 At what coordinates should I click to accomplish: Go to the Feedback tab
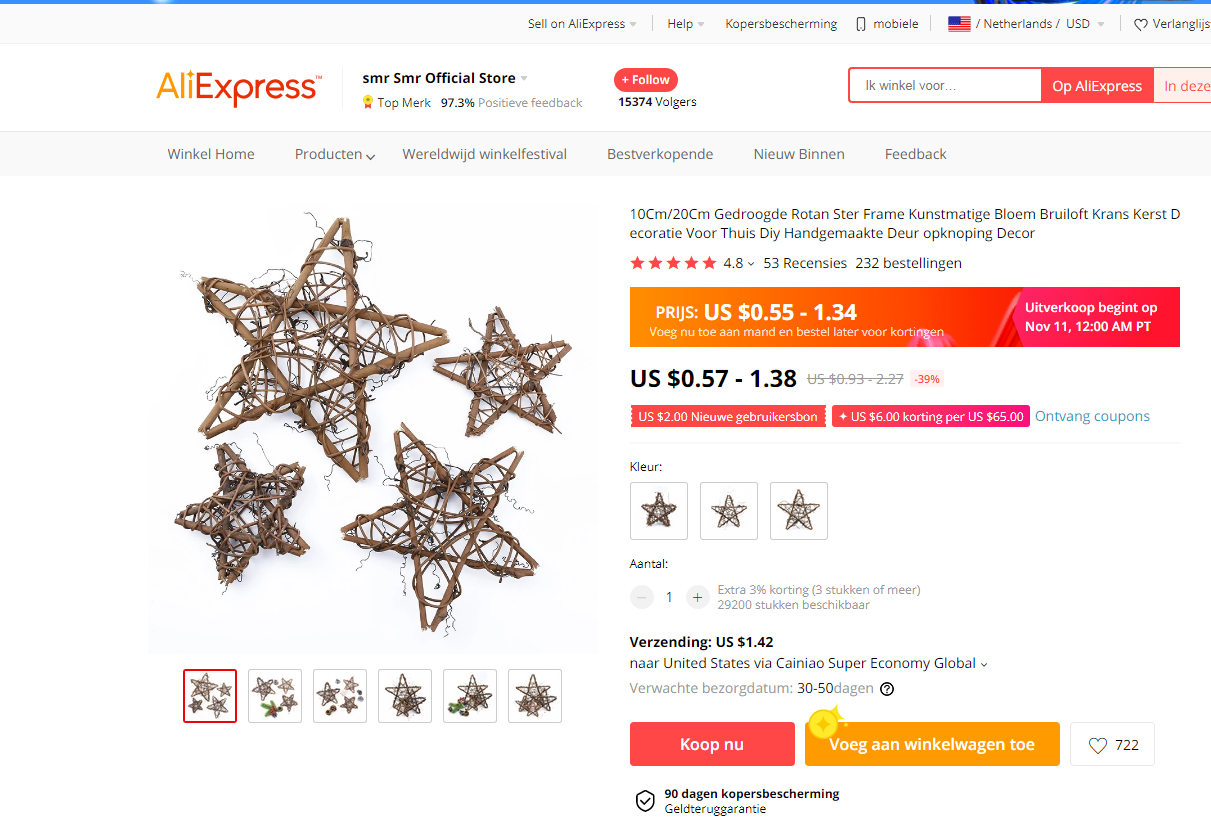pos(915,154)
